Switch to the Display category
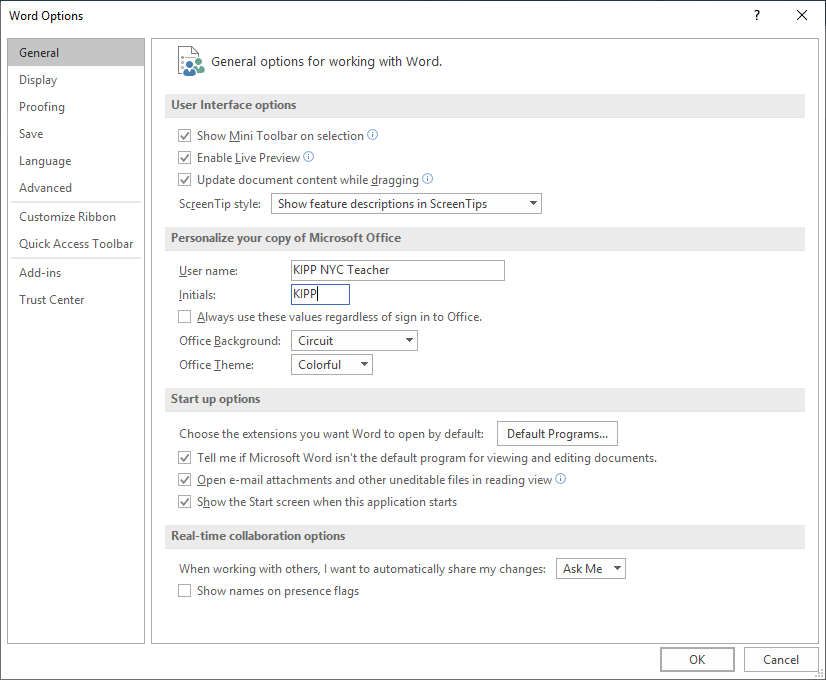826x680 pixels. (76, 80)
